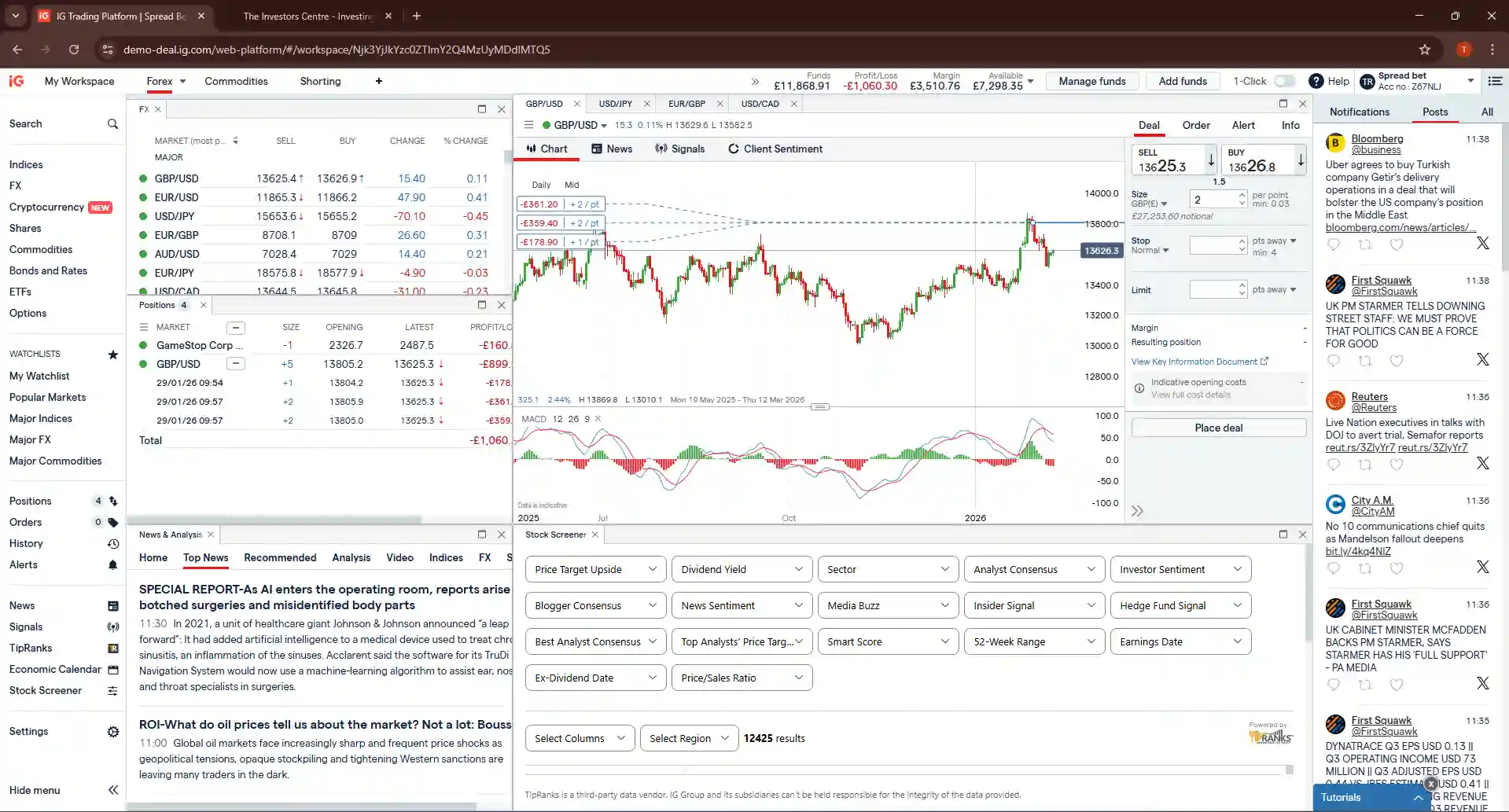Star the Watchlists section as favorite
1509x812 pixels.
point(112,355)
